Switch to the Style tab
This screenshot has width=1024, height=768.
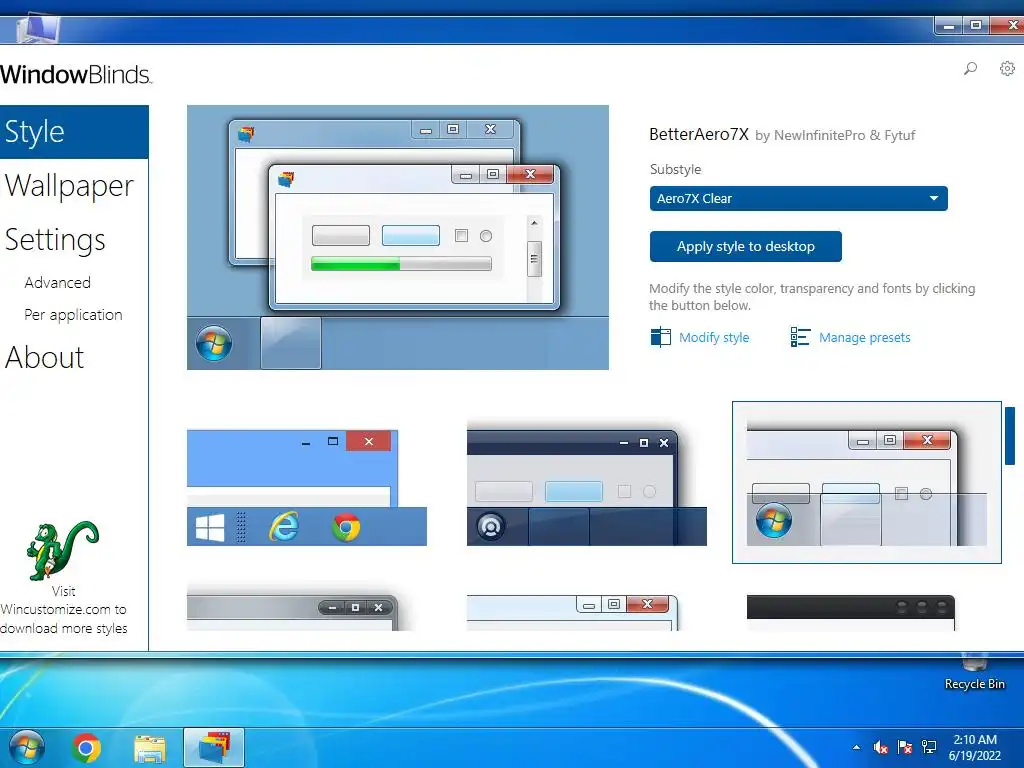coord(74,132)
